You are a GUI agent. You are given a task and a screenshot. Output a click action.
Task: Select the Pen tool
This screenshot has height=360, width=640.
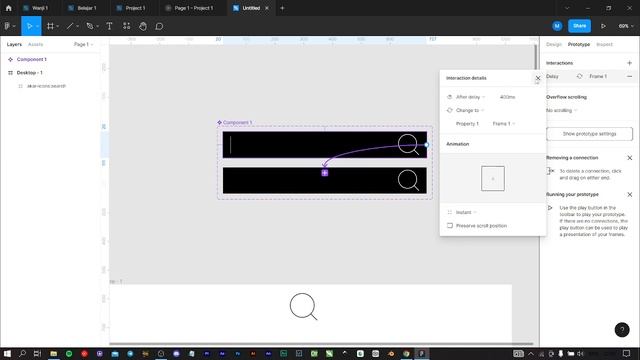coord(90,26)
